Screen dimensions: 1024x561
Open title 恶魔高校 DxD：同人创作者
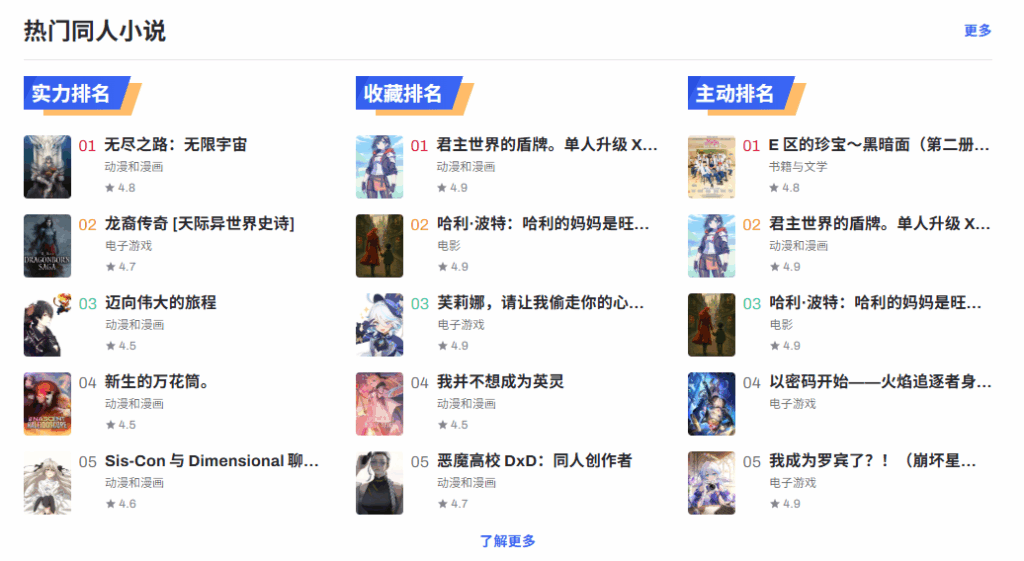click(534, 460)
